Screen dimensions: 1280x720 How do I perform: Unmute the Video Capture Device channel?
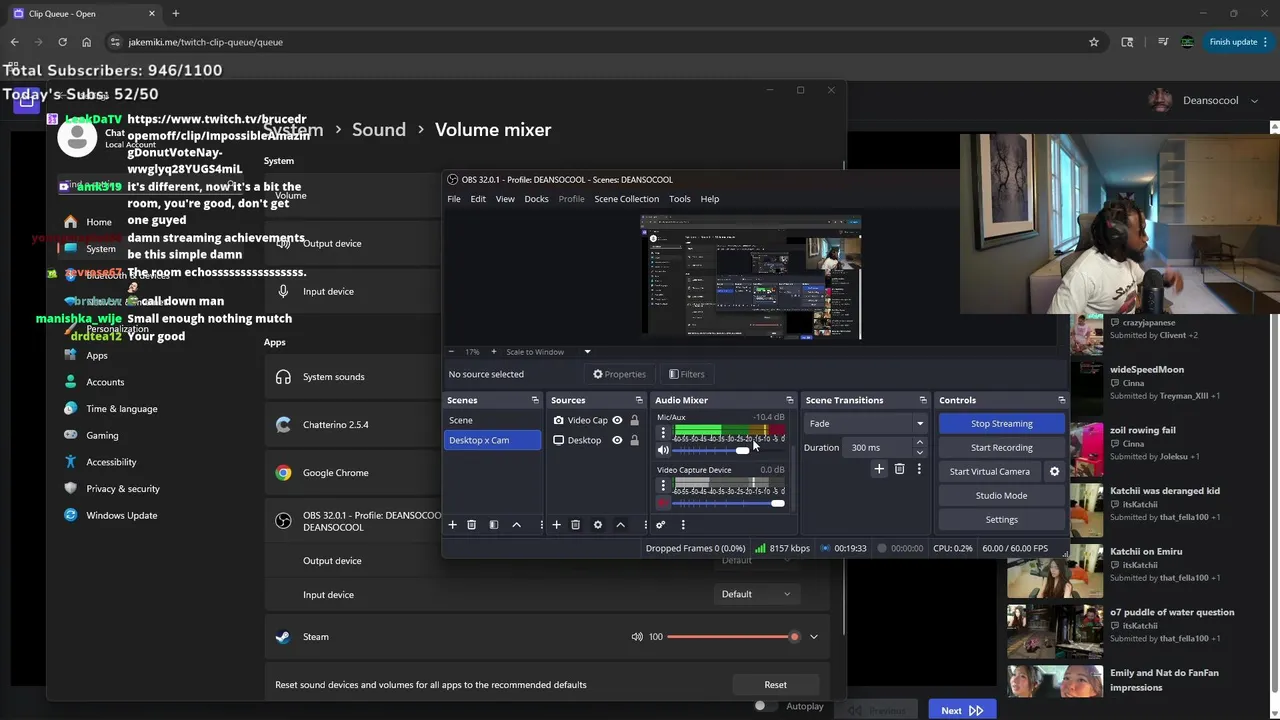point(662,503)
